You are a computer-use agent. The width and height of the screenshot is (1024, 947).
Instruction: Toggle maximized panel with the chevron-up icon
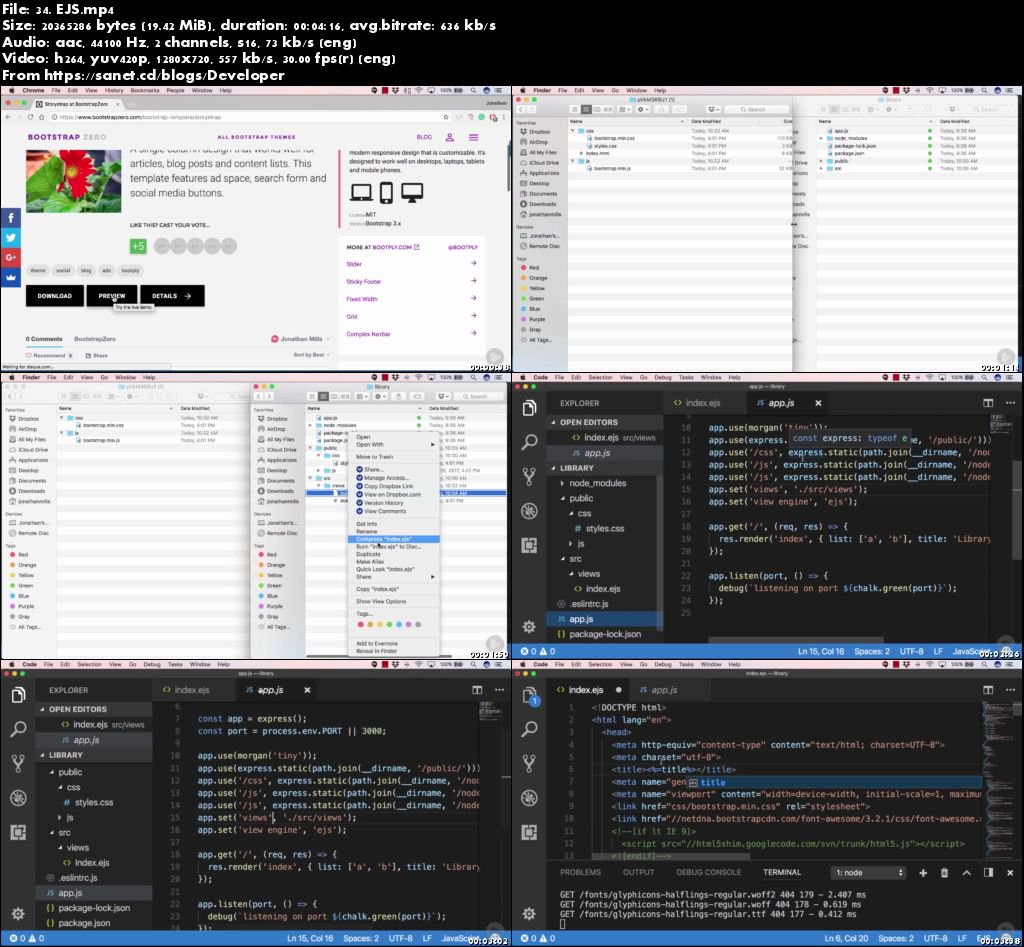click(x=967, y=873)
